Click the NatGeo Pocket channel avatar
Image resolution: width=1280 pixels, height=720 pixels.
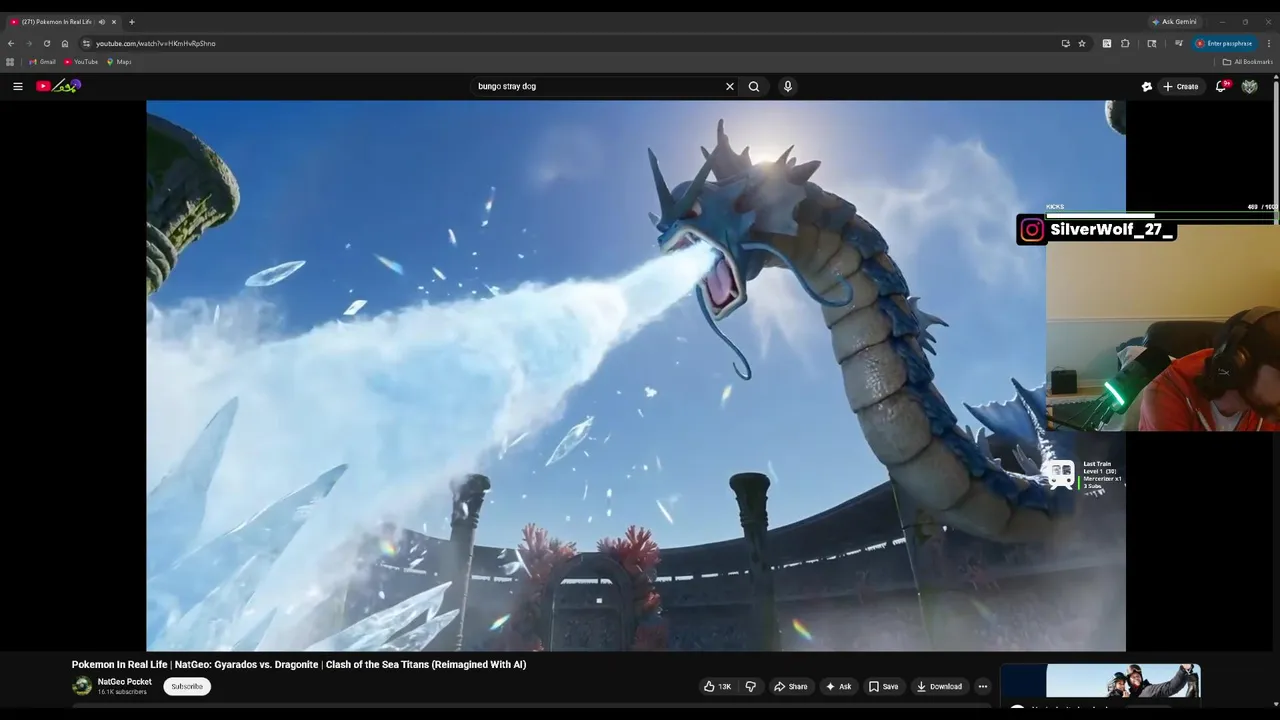pos(82,686)
